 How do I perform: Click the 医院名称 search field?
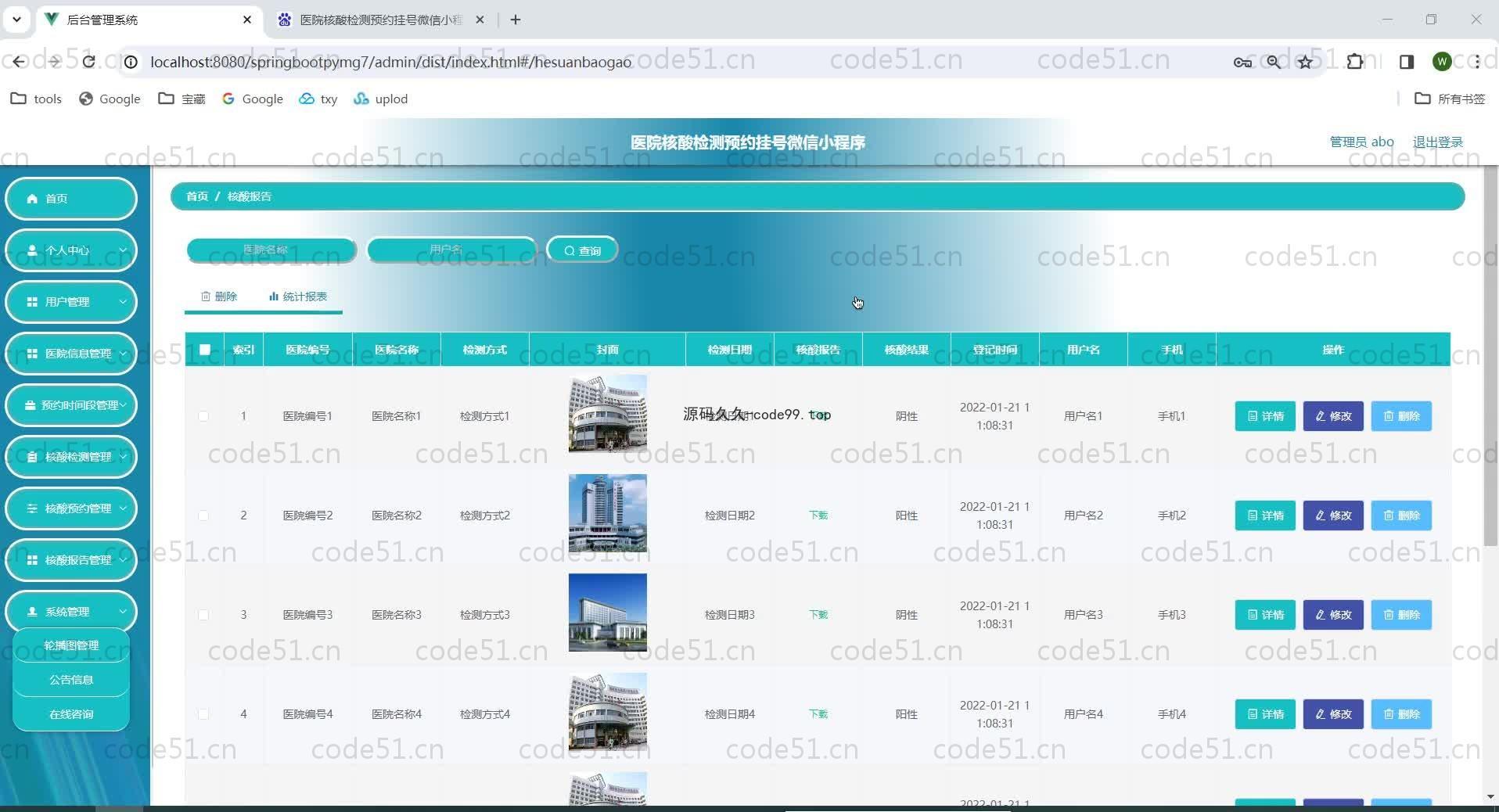(271, 250)
